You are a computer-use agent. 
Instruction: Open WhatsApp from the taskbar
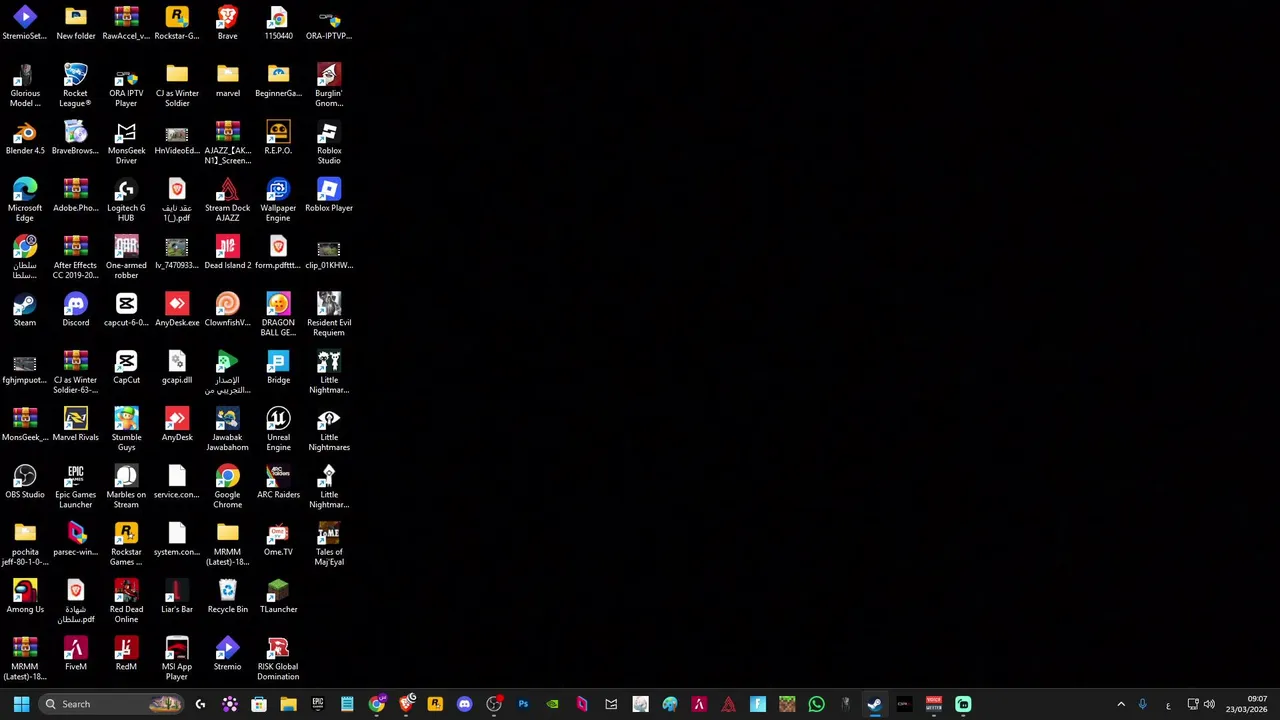pos(816,704)
